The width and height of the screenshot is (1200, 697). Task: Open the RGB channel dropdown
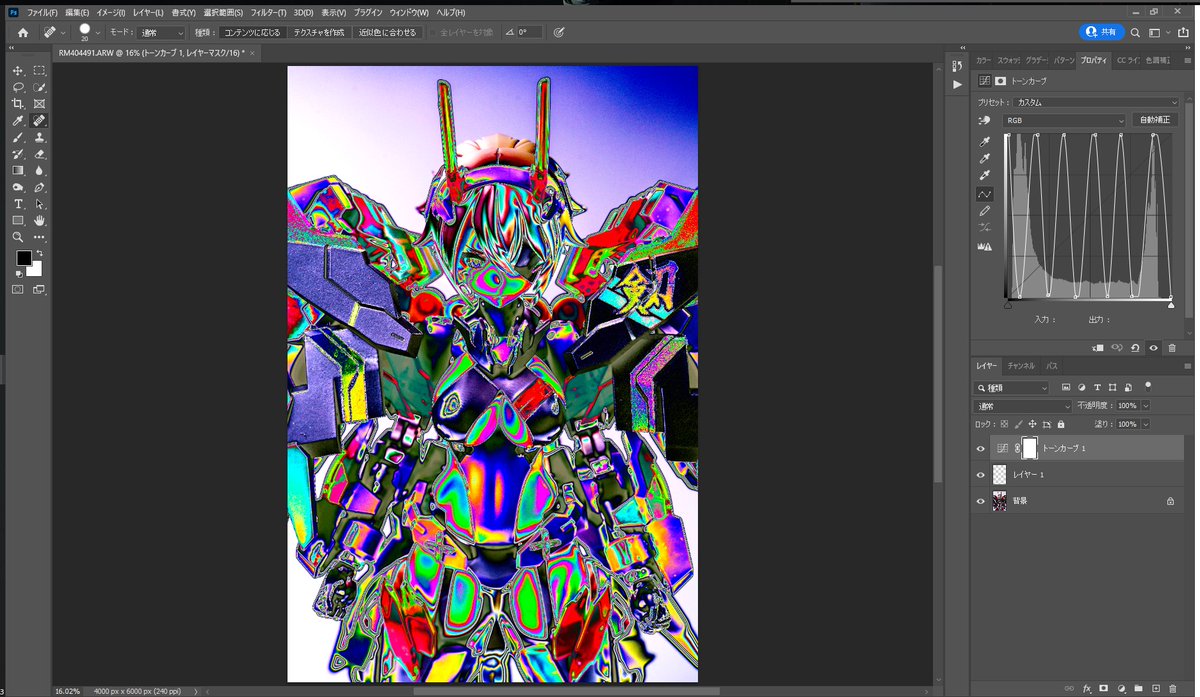click(1065, 120)
